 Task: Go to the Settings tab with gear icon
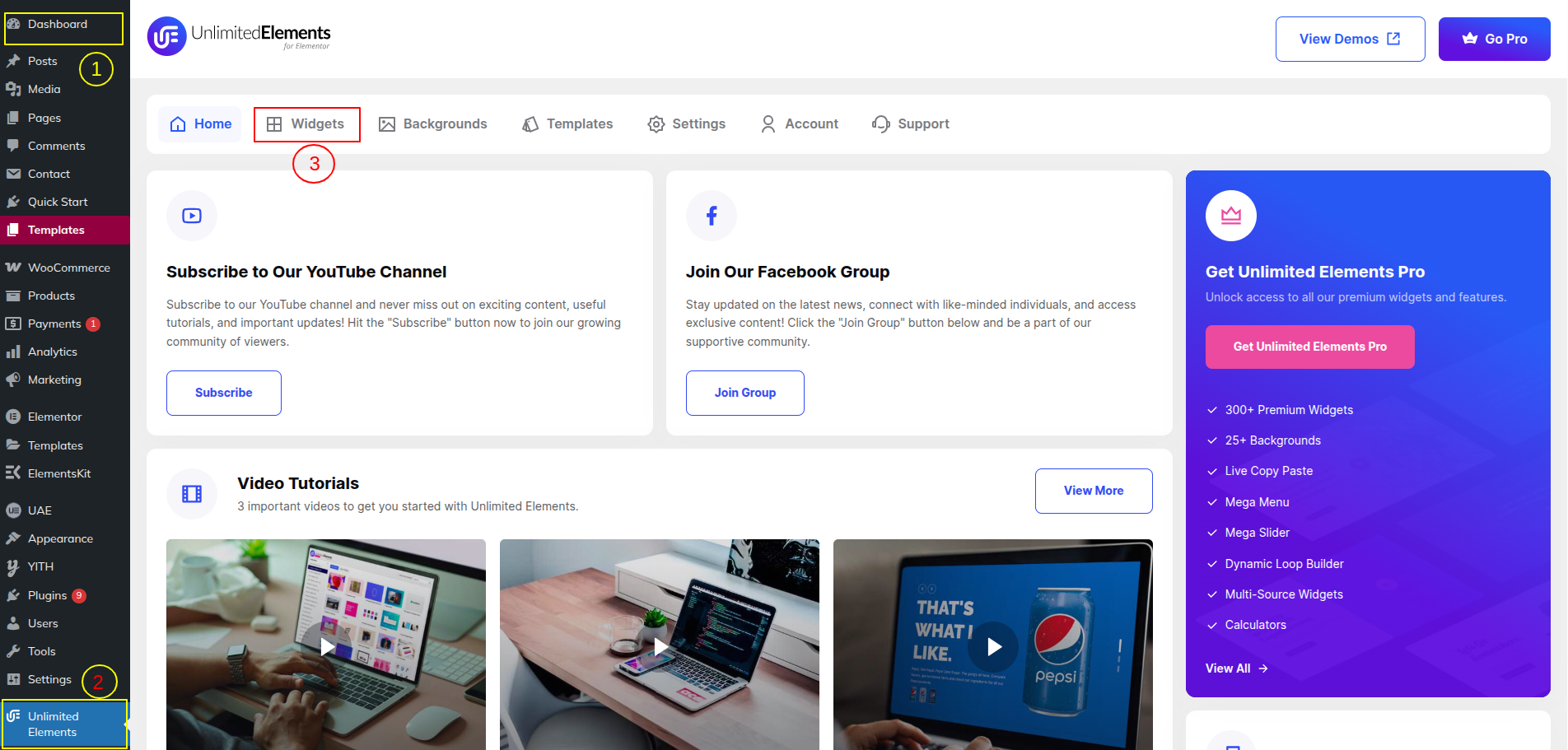coord(686,124)
